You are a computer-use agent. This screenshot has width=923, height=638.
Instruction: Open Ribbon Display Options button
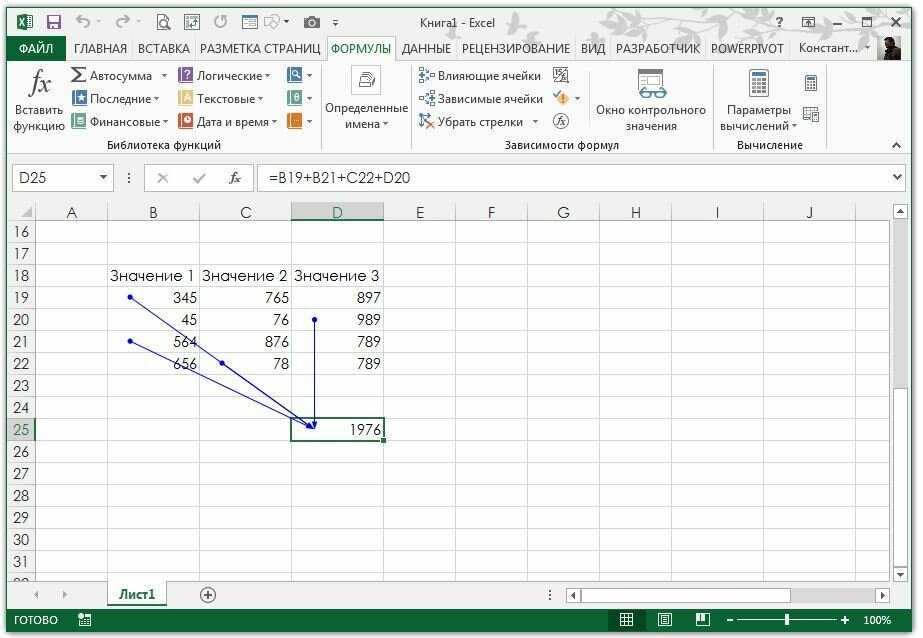point(808,22)
